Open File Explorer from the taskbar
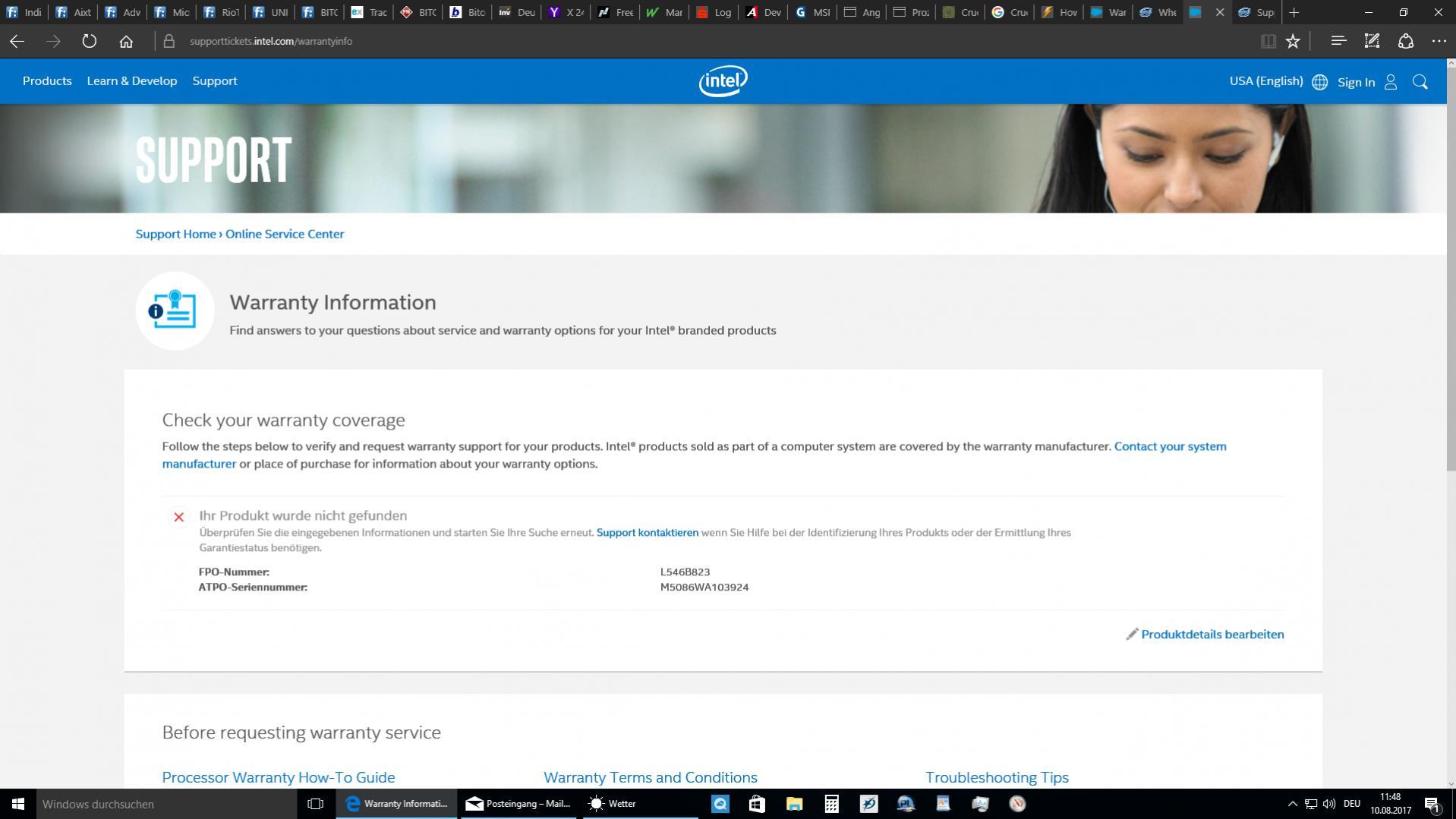This screenshot has width=1456, height=819. 794,804
